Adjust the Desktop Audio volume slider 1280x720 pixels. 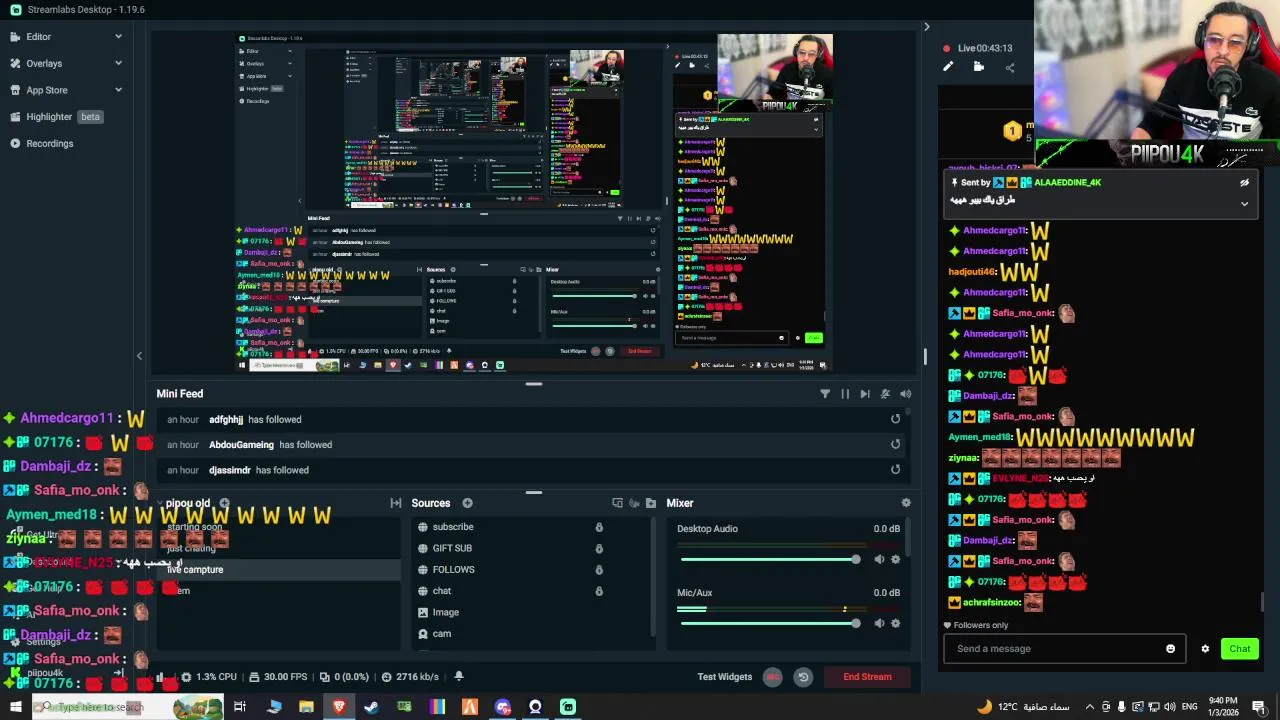coord(769,559)
